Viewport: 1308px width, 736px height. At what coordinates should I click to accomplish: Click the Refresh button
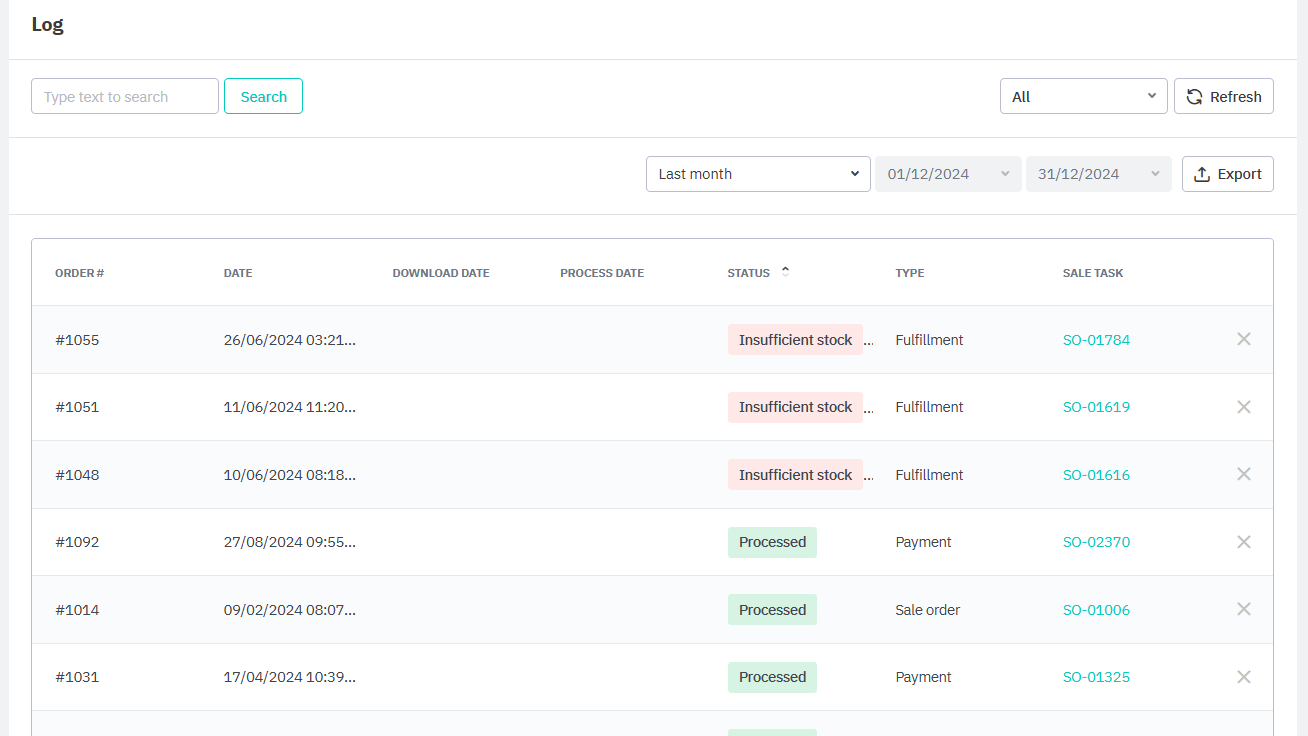[1224, 96]
